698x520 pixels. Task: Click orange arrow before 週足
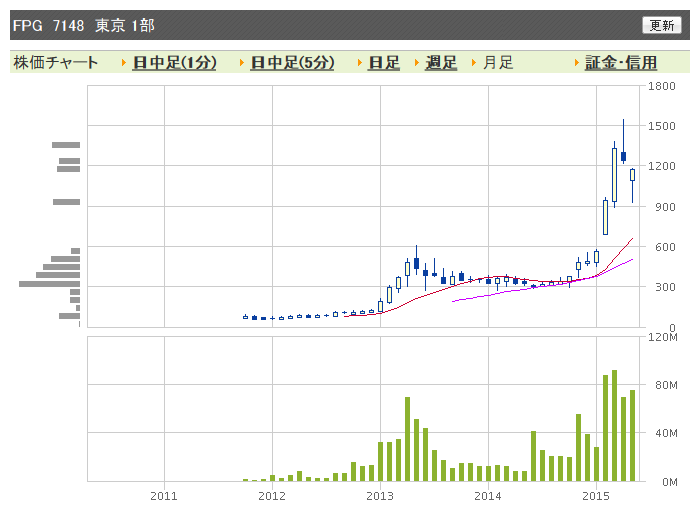(417, 63)
